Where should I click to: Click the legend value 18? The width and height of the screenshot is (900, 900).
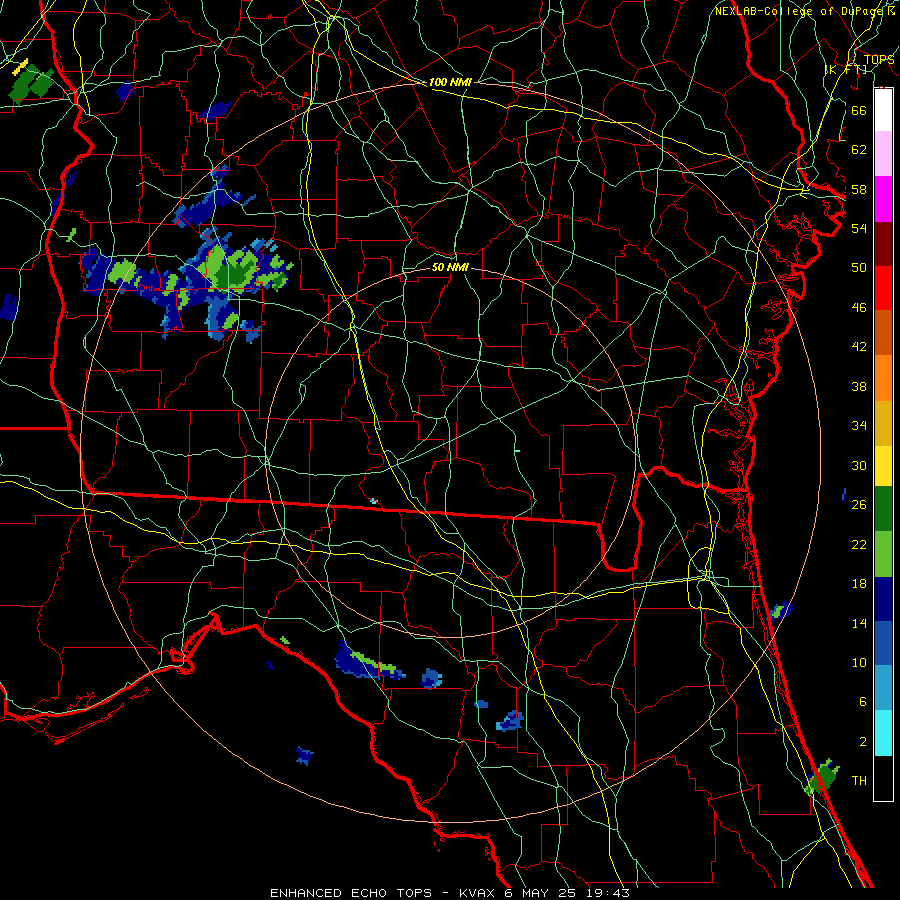click(859, 584)
